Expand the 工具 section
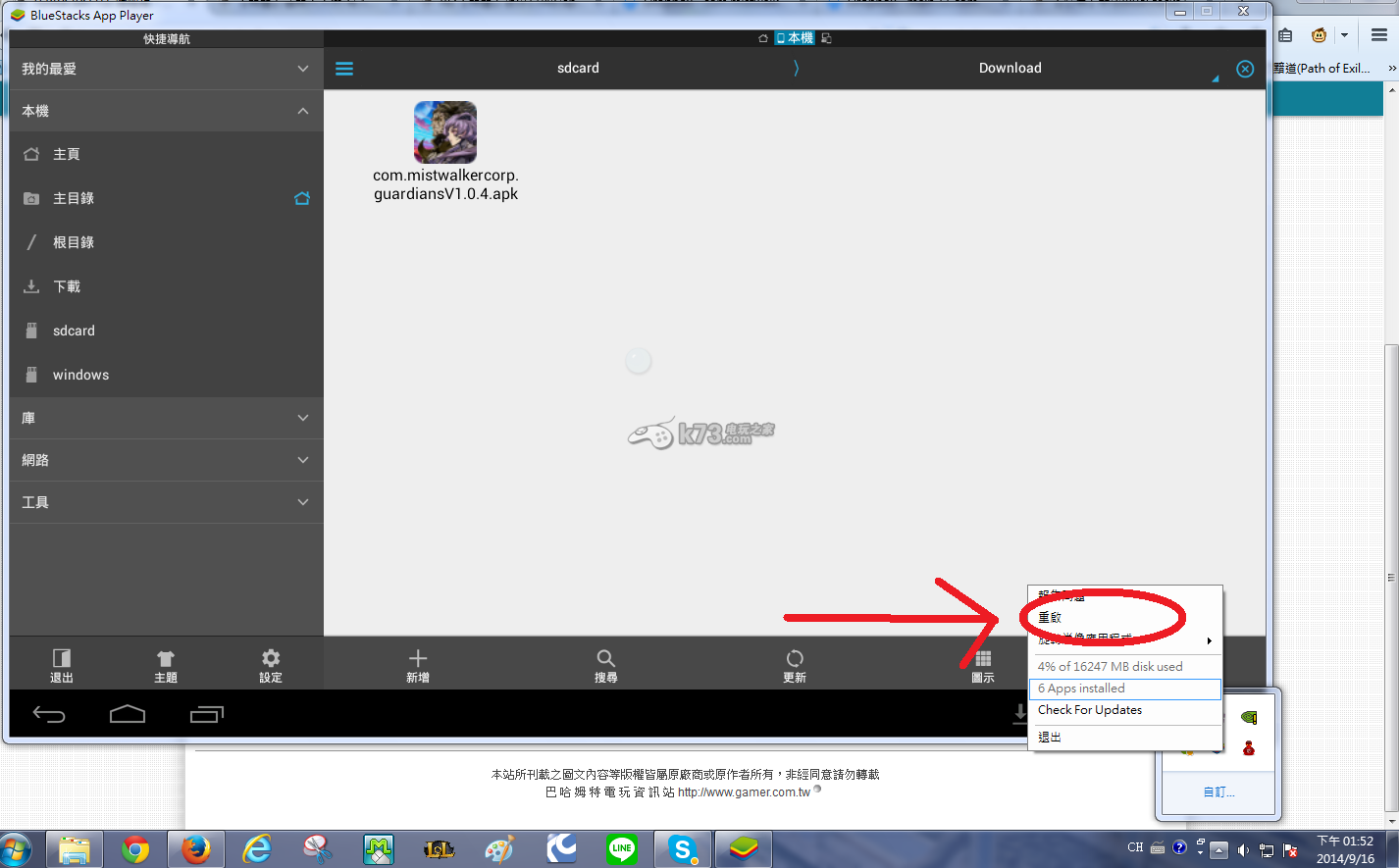The height and width of the screenshot is (868, 1399). (x=167, y=502)
